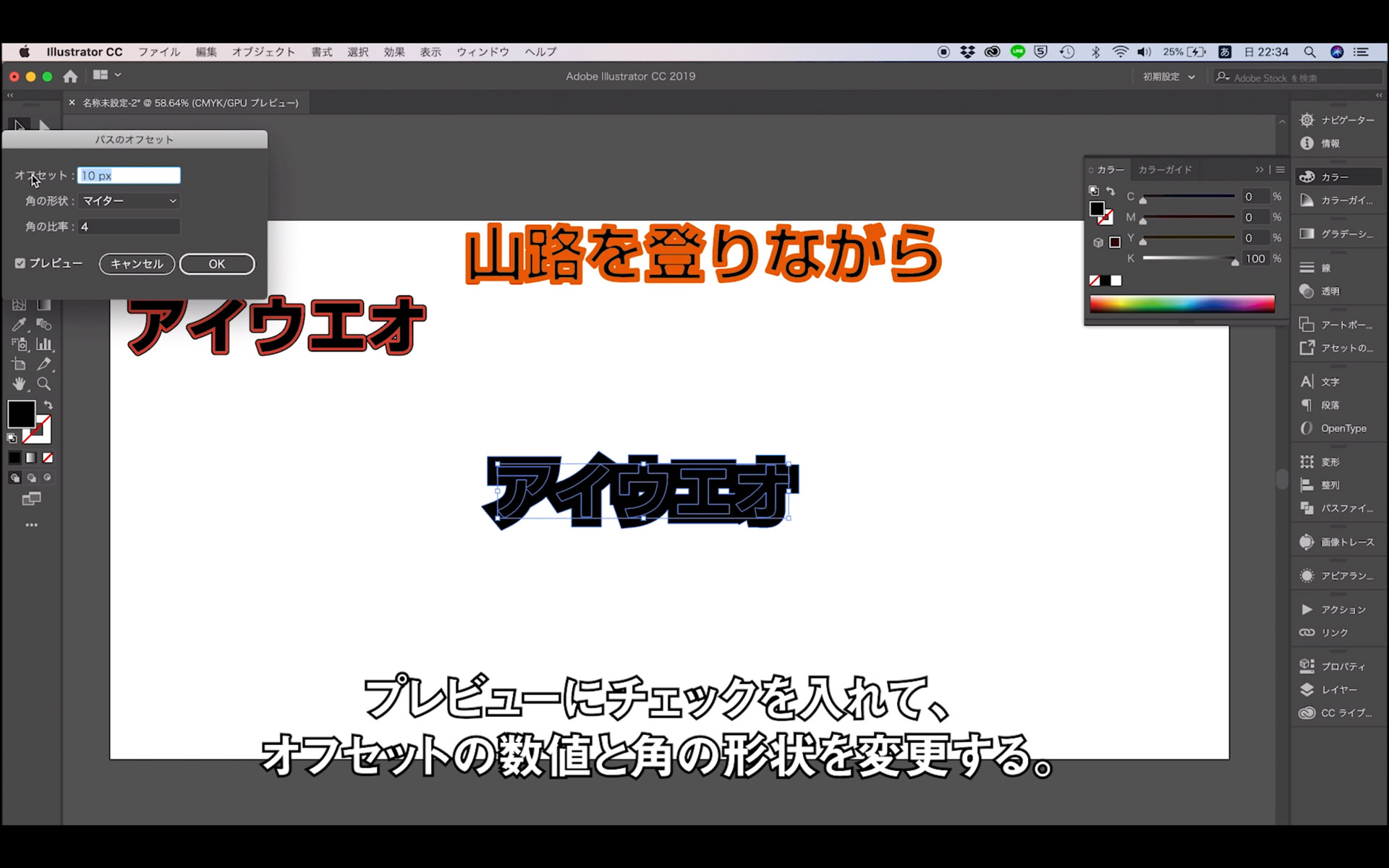Select the Selection tool in toolbar
The height and width of the screenshot is (868, 1389).
point(17,123)
